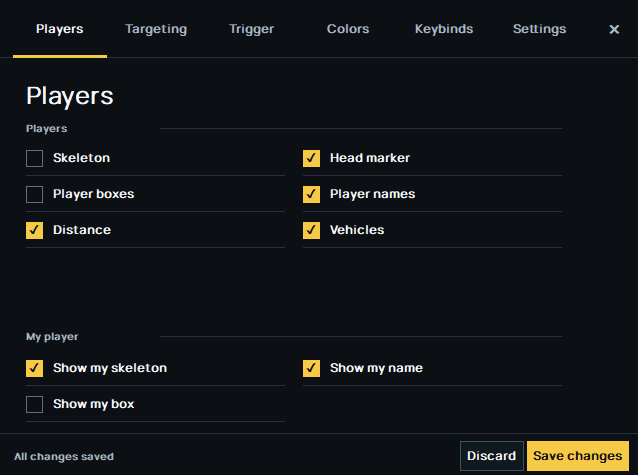Image resolution: width=638 pixels, height=475 pixels.
Task: Click the My player section label
Action: pos(52,337)
